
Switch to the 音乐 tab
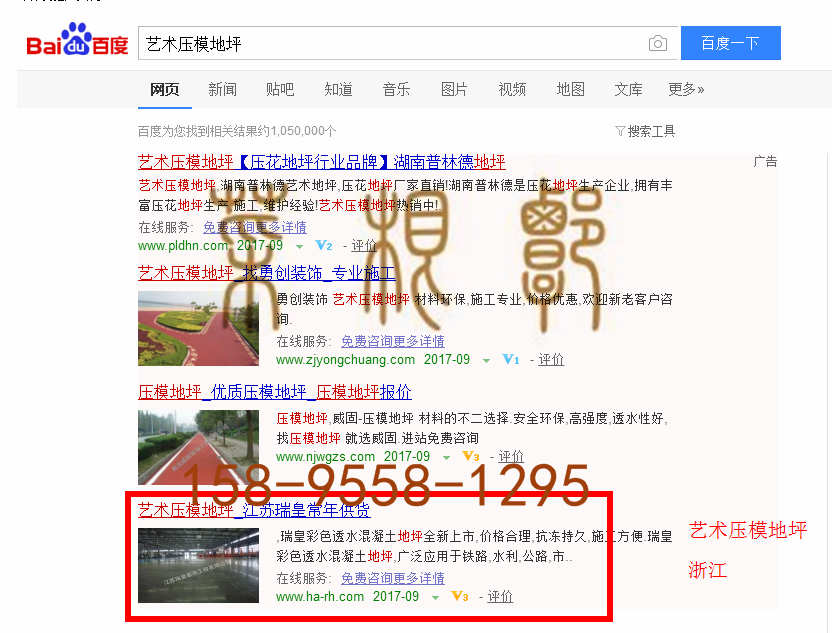[396, 89]
